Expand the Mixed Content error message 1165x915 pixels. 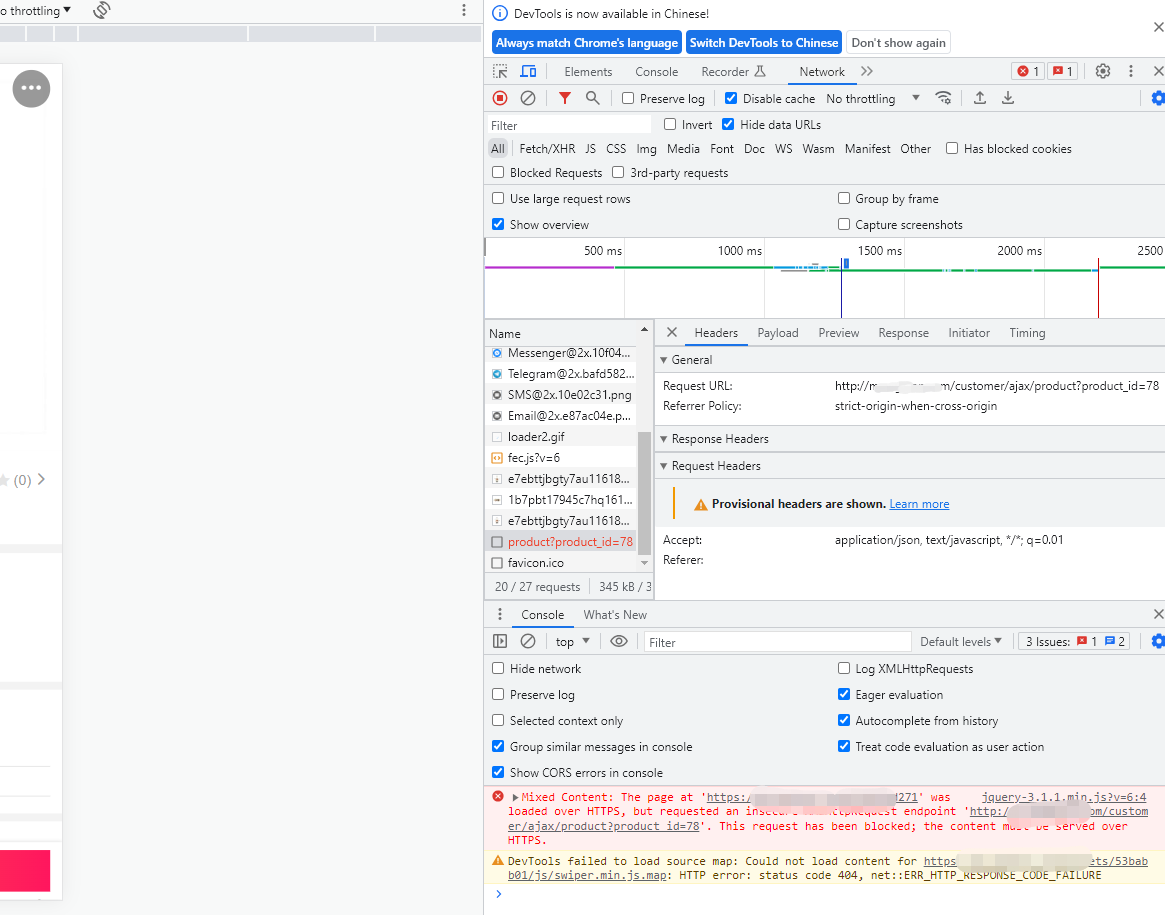tap(516, 798)
